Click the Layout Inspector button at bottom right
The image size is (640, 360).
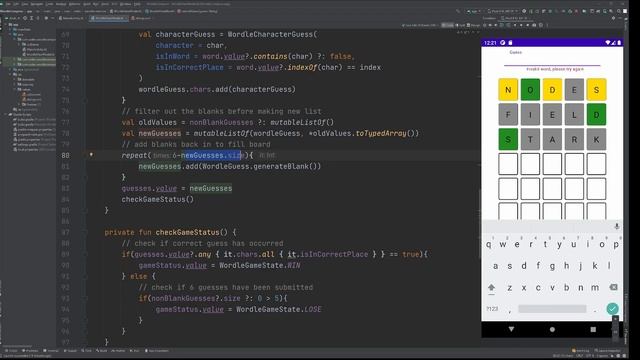click(606, 351)
